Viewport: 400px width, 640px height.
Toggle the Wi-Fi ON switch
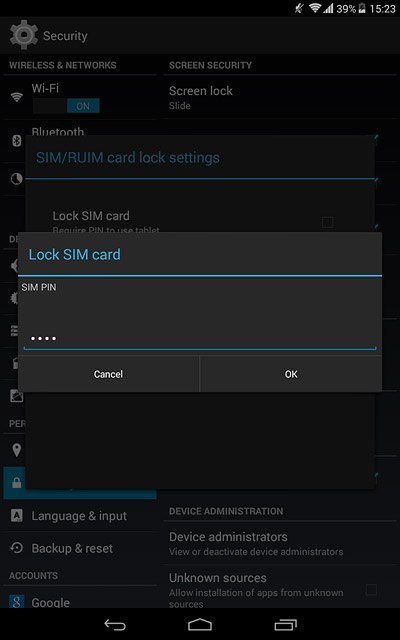(x=66, y=106)
